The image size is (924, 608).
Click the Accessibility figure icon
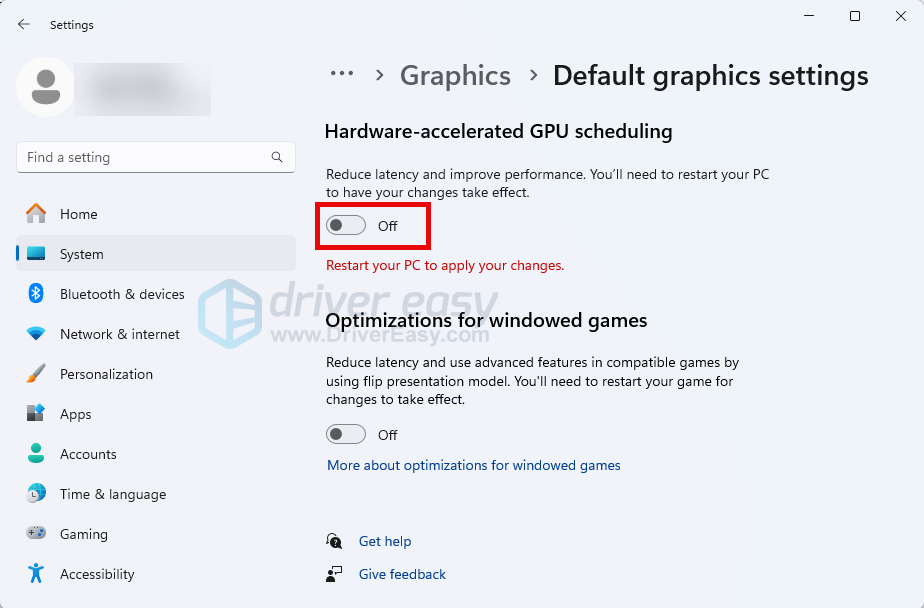coord(36,574)
